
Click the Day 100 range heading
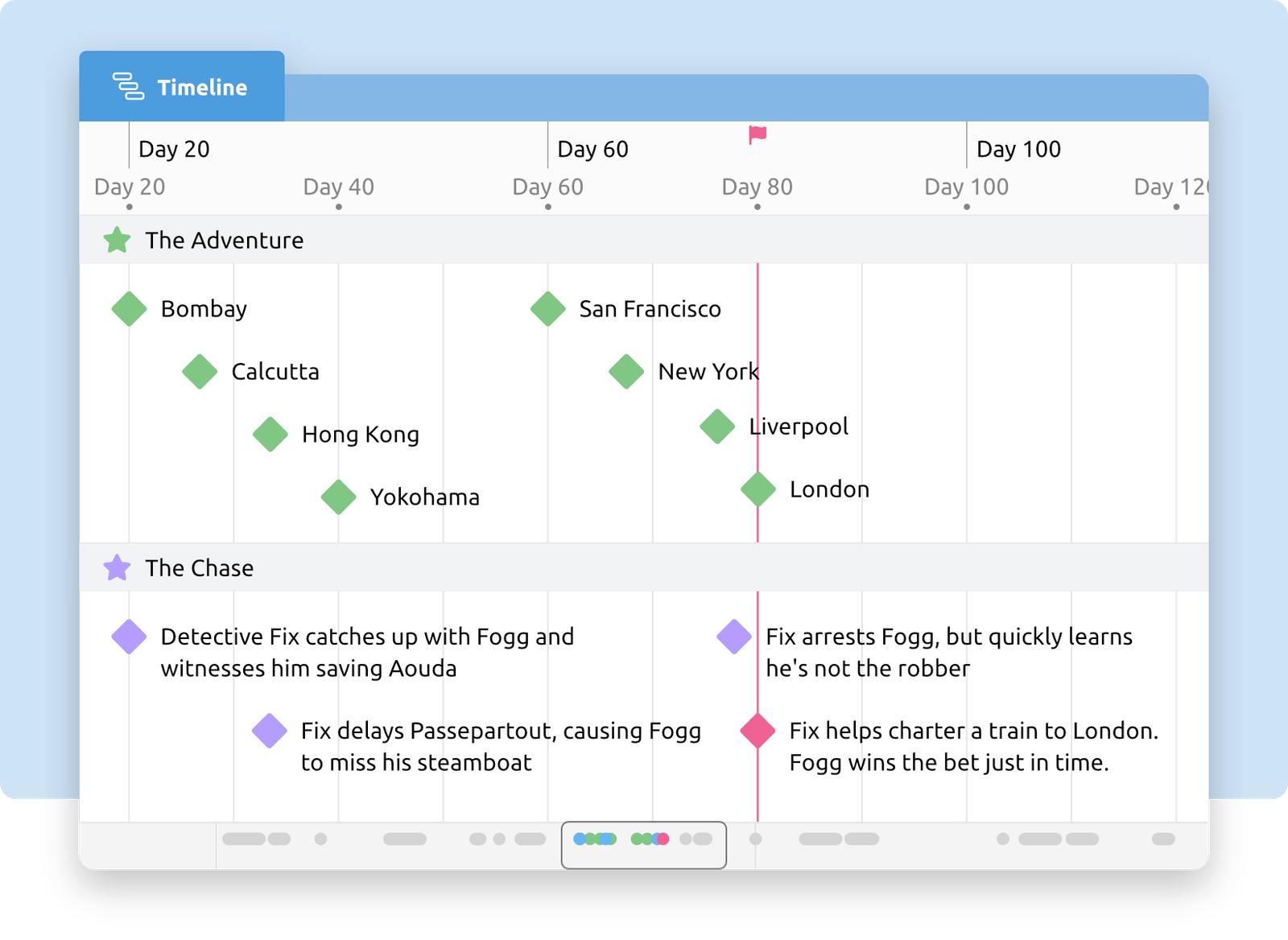click(1018, 149)
